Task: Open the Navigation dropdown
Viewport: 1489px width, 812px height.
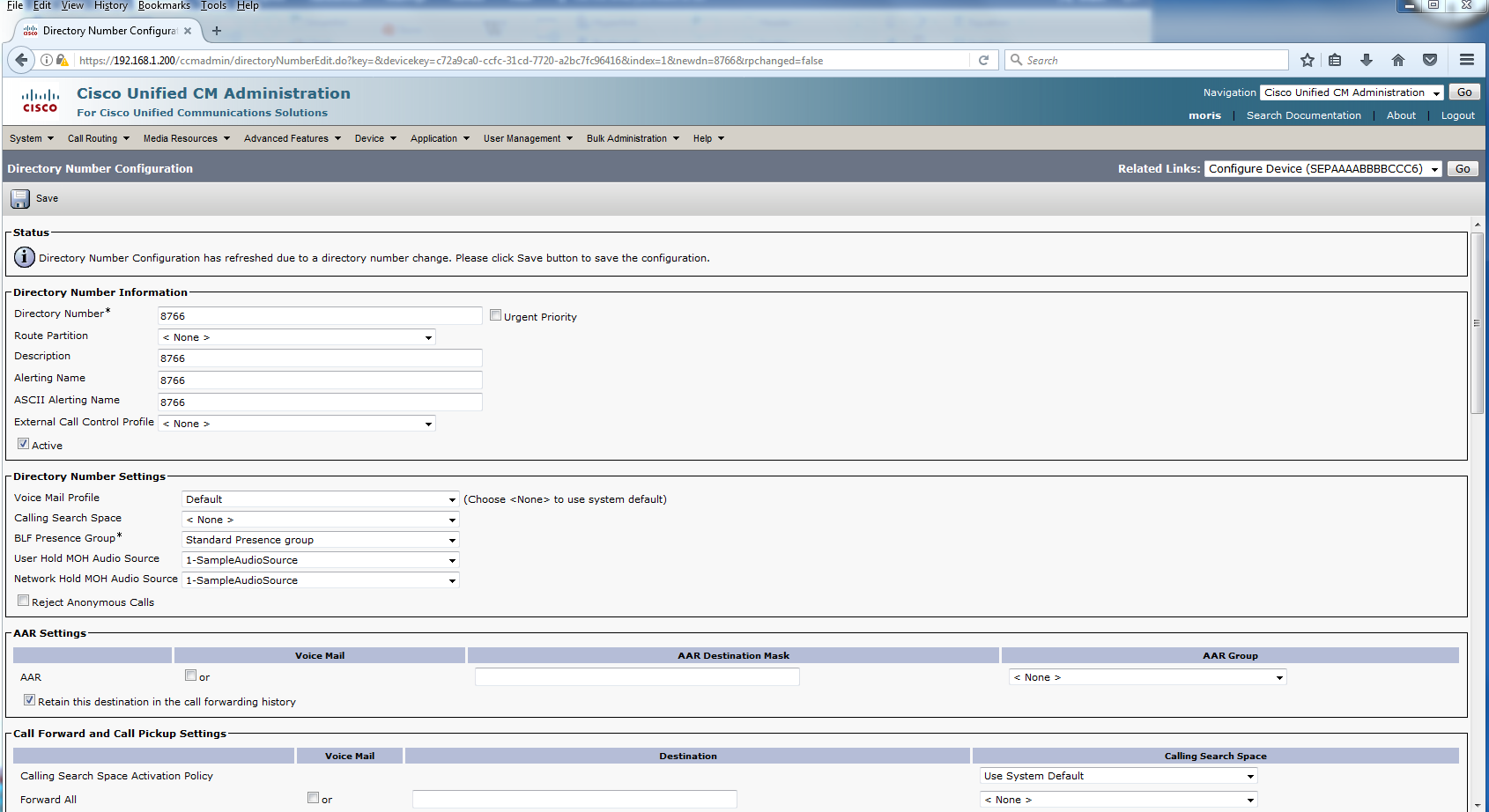Action: (1352, 92)
